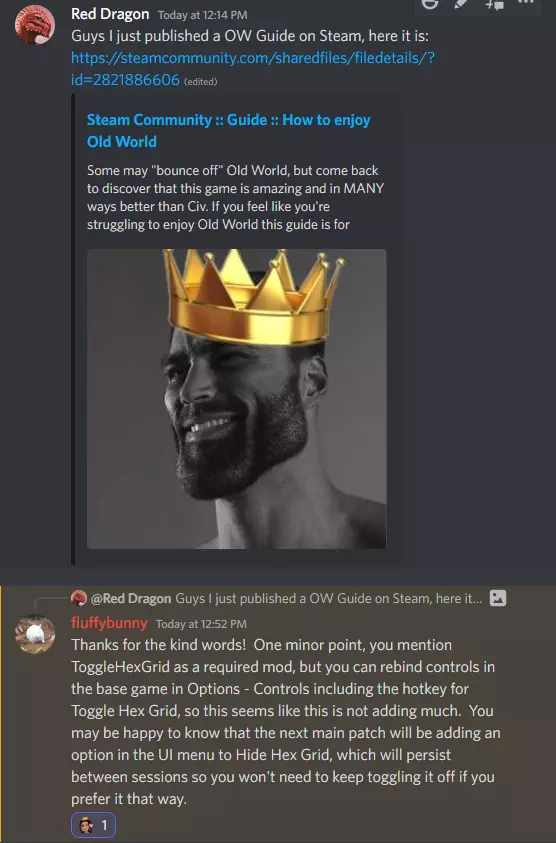The width and height of the screenshot is (556, 843).
Task: Click the Red Dragon username
Action: coord(110,14)
